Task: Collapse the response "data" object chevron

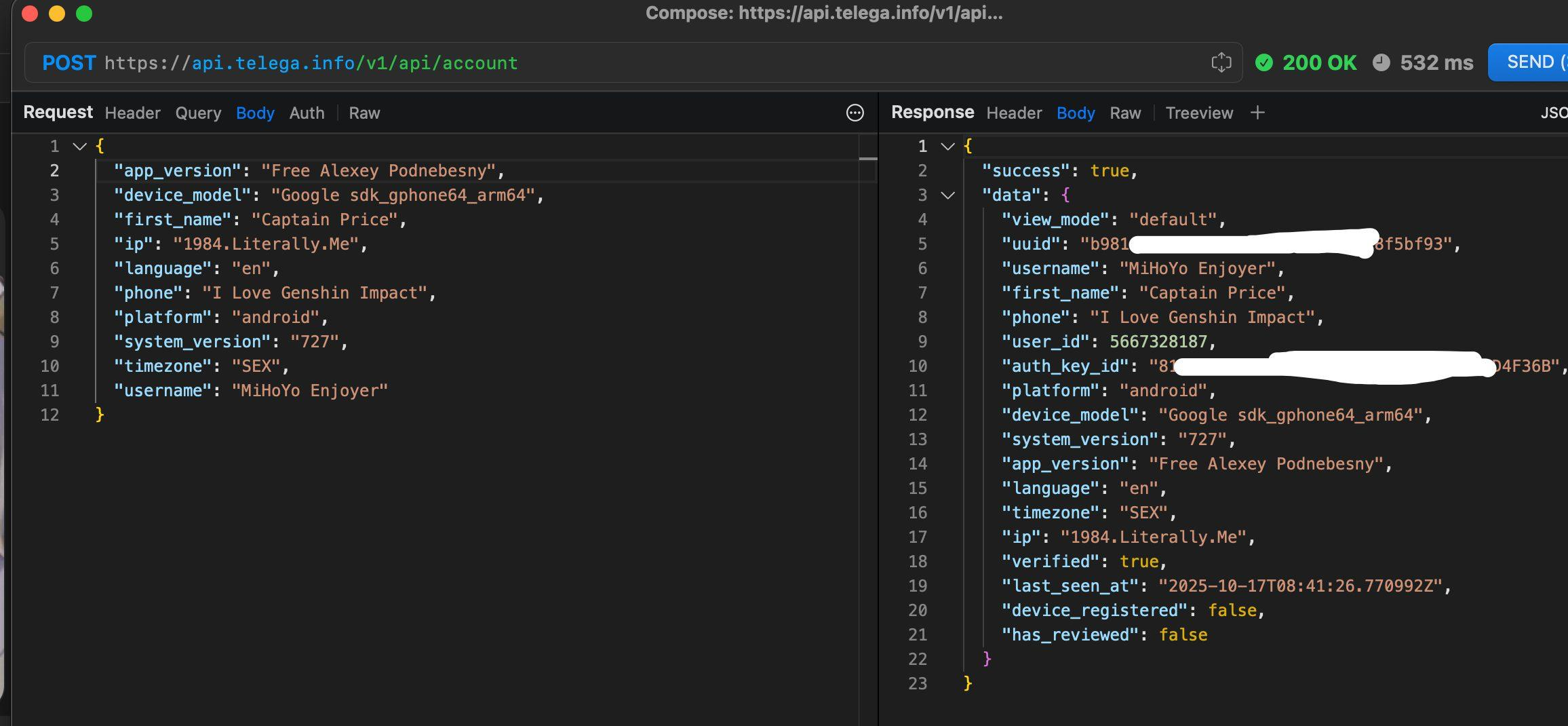Action: click(x=948, y=195)
